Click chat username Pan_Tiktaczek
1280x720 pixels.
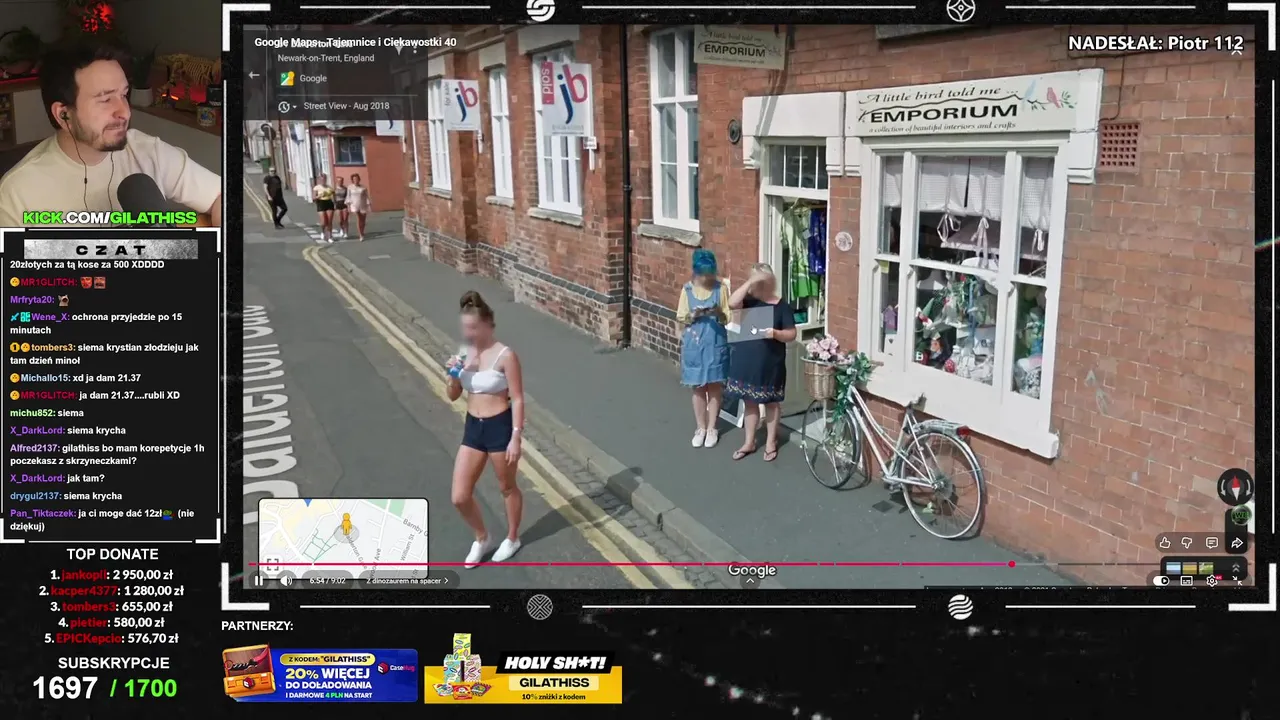point(42,513)
